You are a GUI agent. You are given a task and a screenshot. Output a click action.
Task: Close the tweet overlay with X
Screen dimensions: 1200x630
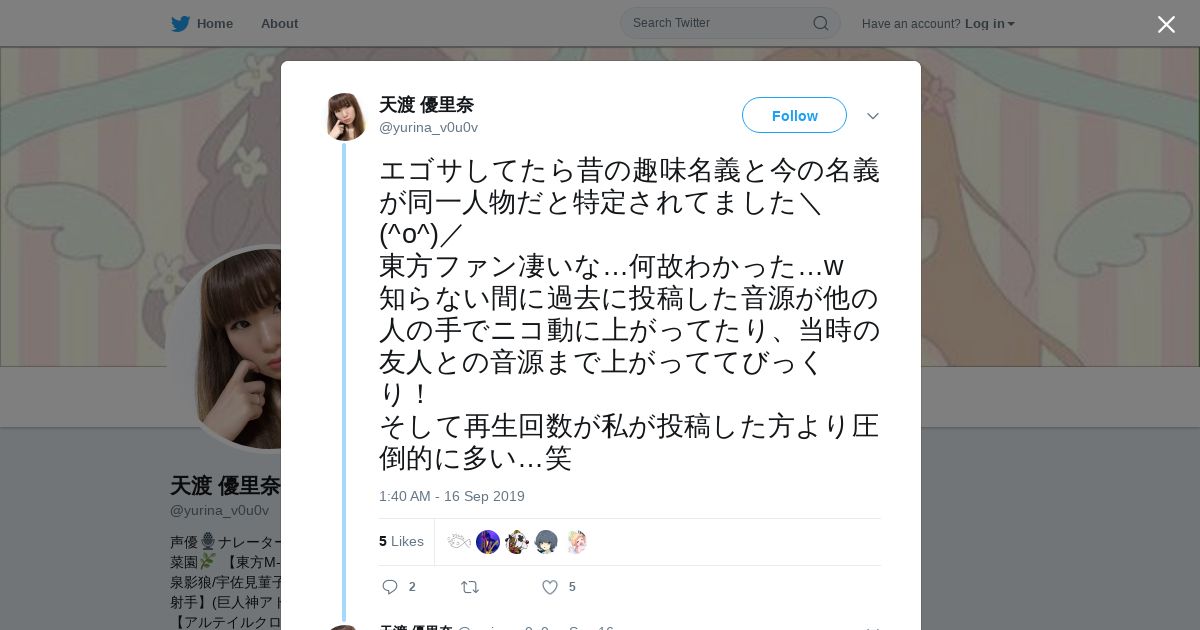click(1166, 25)
